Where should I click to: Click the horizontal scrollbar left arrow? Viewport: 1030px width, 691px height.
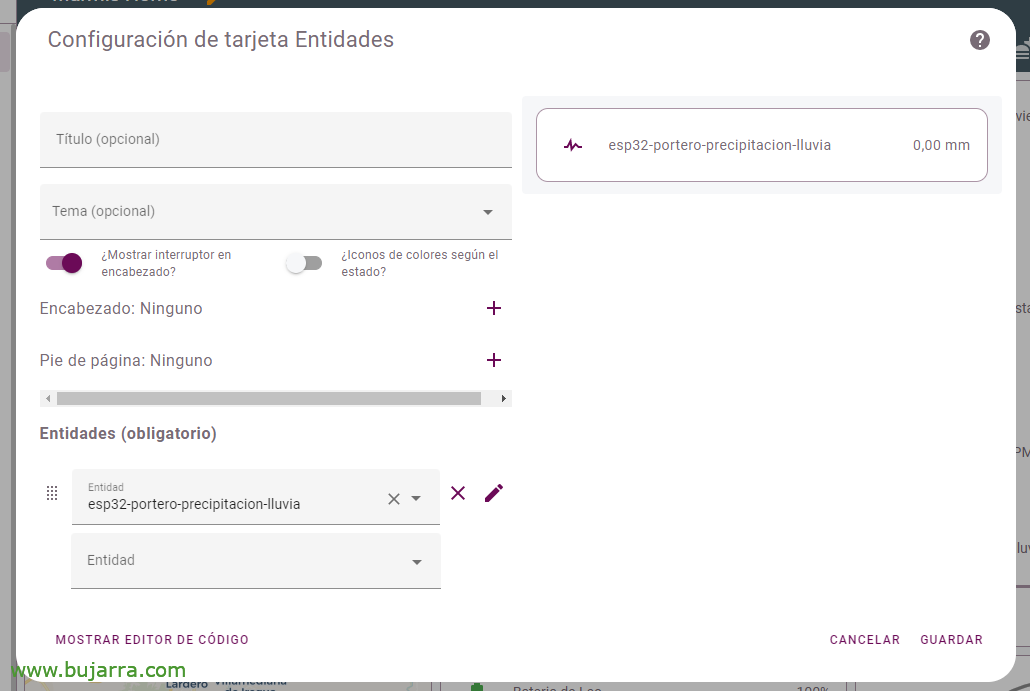coord(48,398)
